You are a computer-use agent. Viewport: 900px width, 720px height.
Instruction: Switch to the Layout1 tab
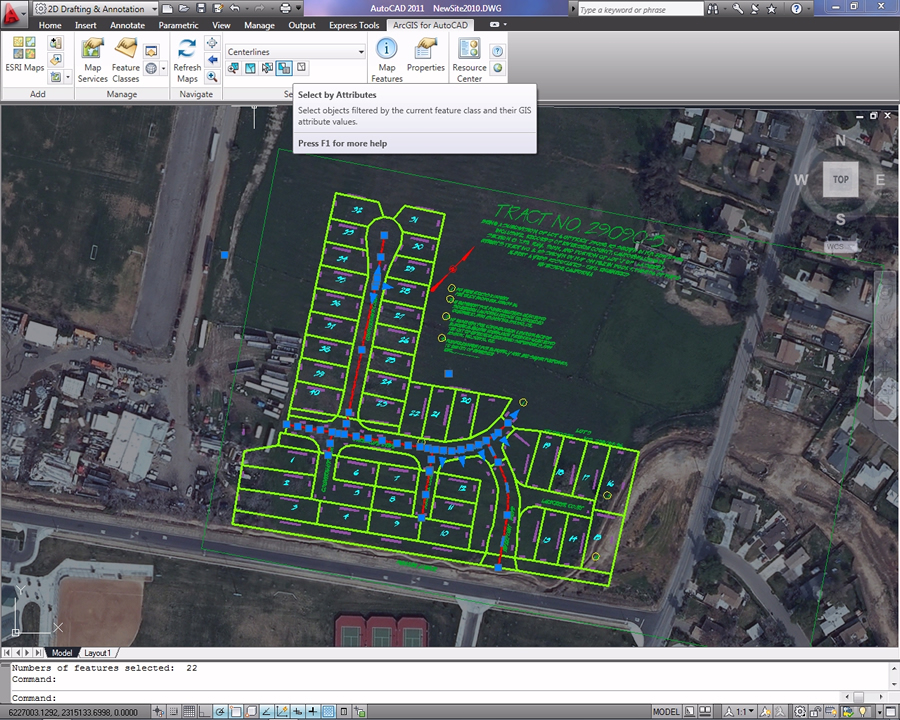pos(98,653)
